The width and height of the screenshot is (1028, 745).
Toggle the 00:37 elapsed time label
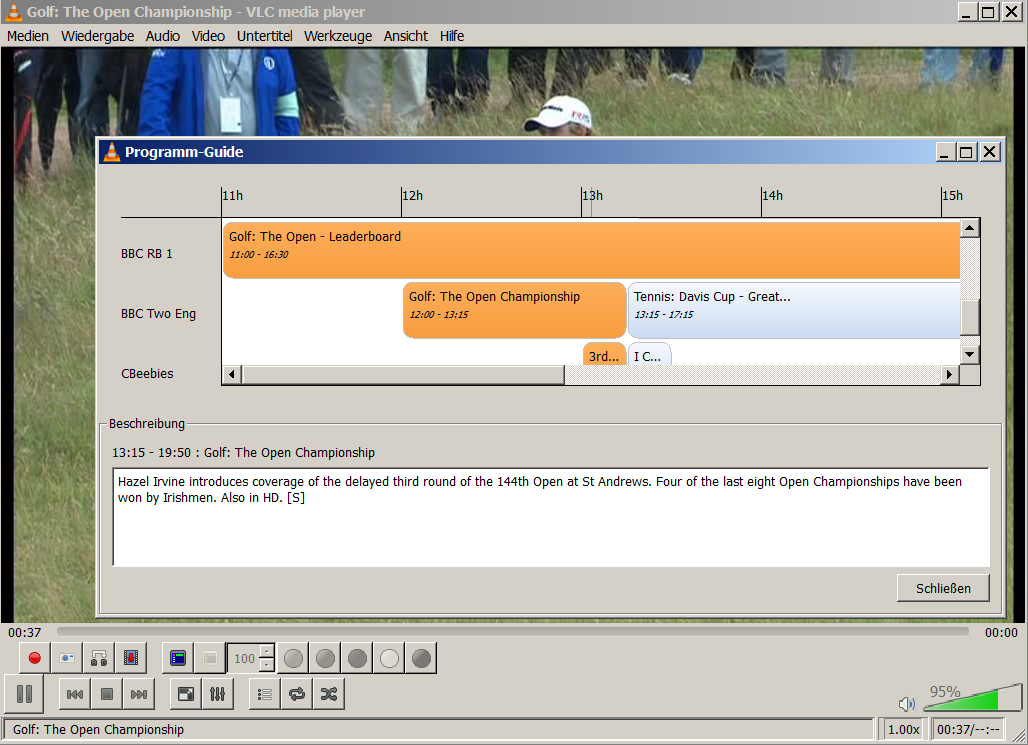(24, 632)
